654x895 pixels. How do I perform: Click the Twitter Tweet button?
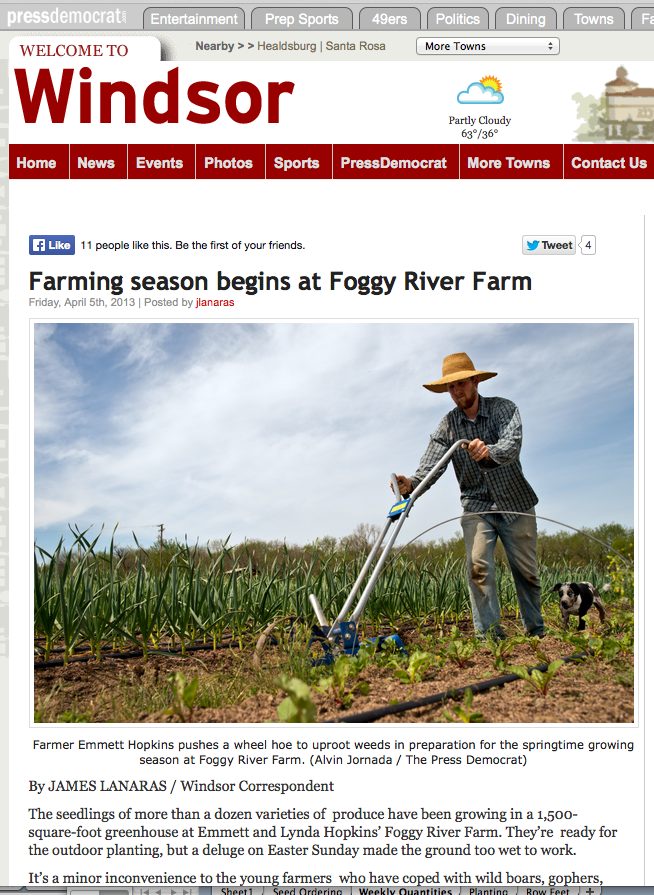tap(548, 245)
